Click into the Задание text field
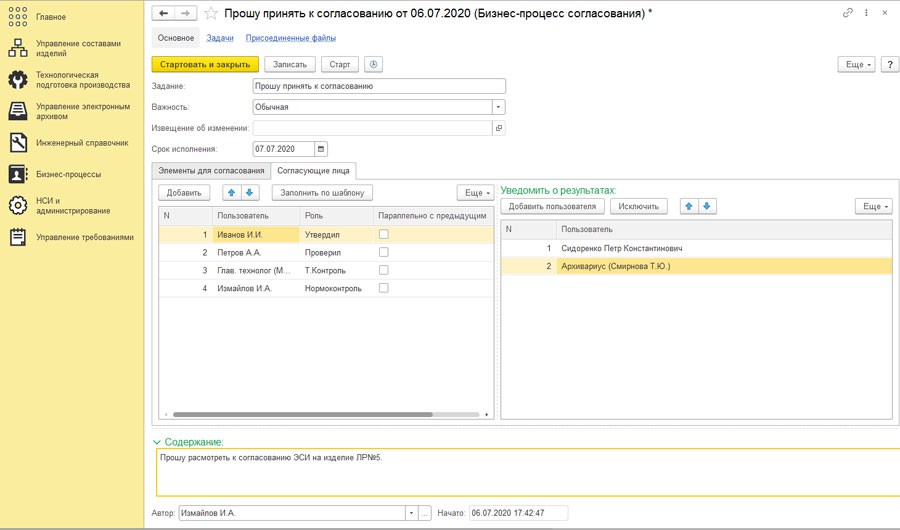Screen dimensions: 900x530 [x=378, y=86]
